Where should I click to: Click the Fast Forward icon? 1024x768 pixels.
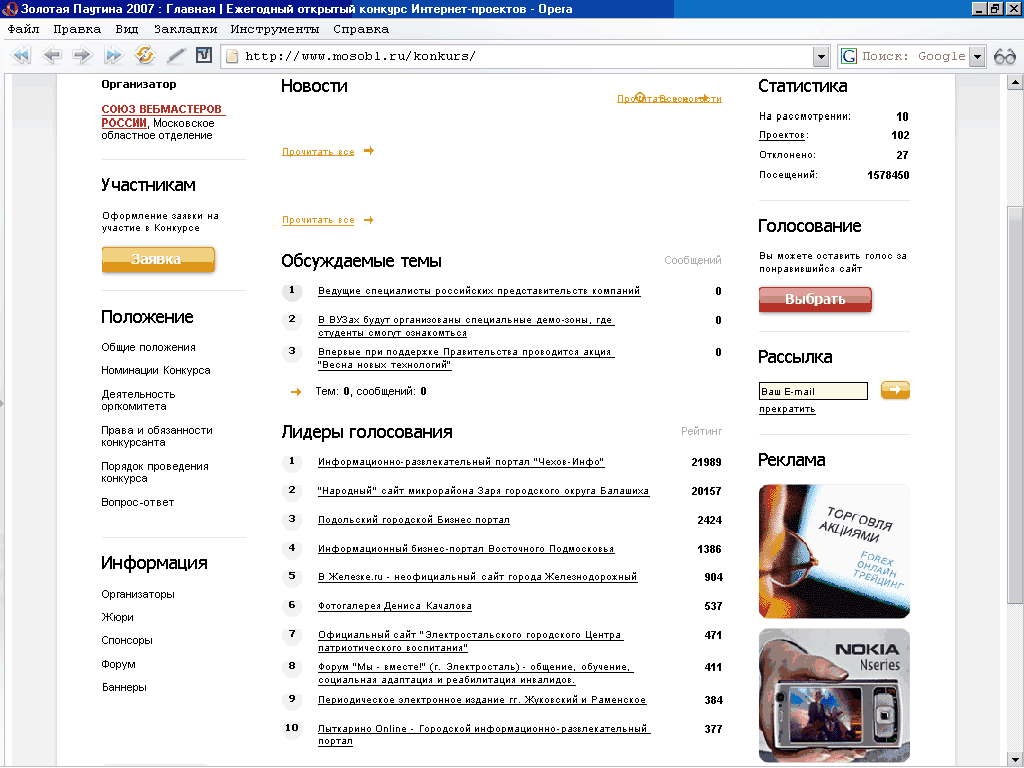113,56
